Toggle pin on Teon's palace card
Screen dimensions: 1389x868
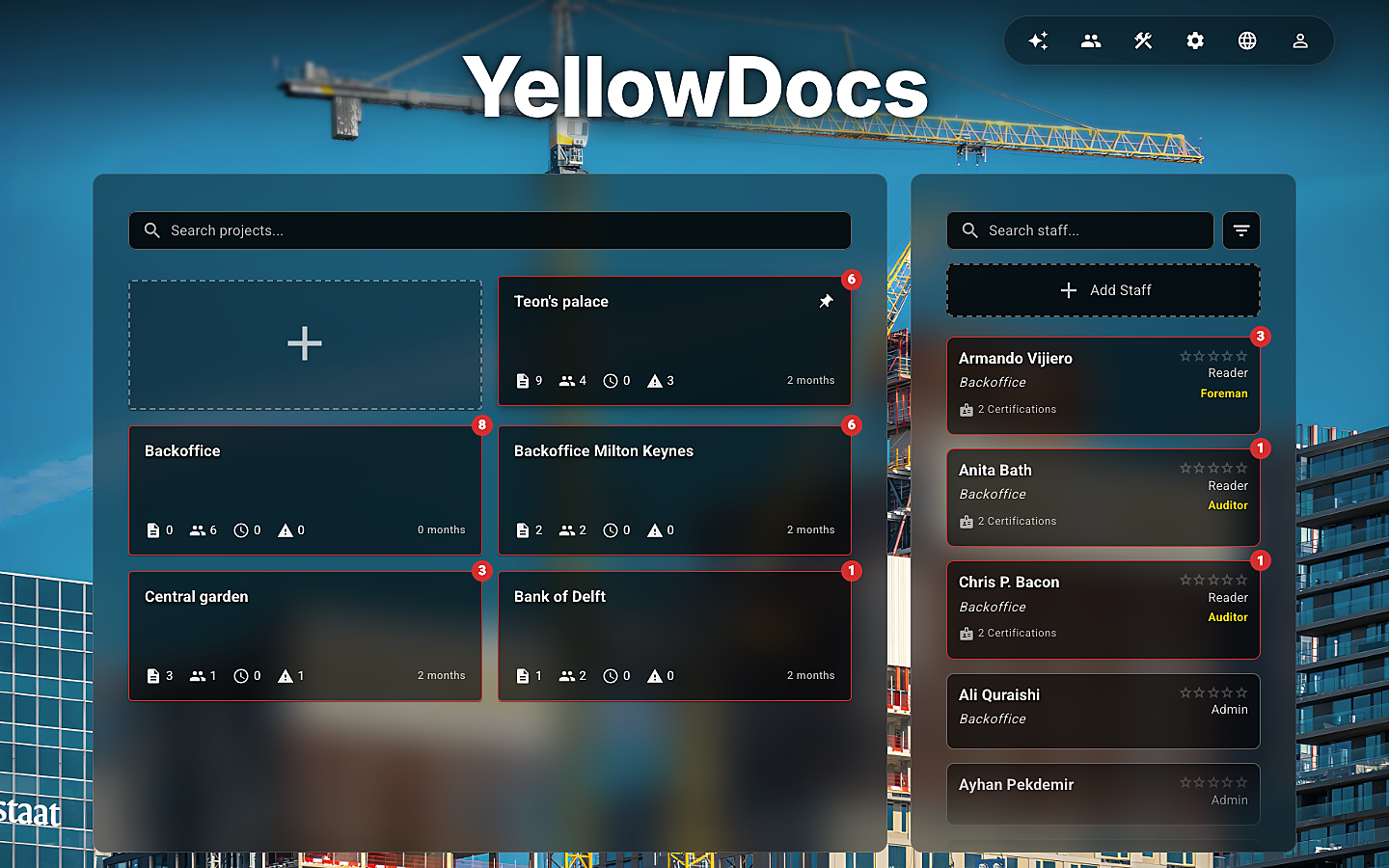pos(826,302)
